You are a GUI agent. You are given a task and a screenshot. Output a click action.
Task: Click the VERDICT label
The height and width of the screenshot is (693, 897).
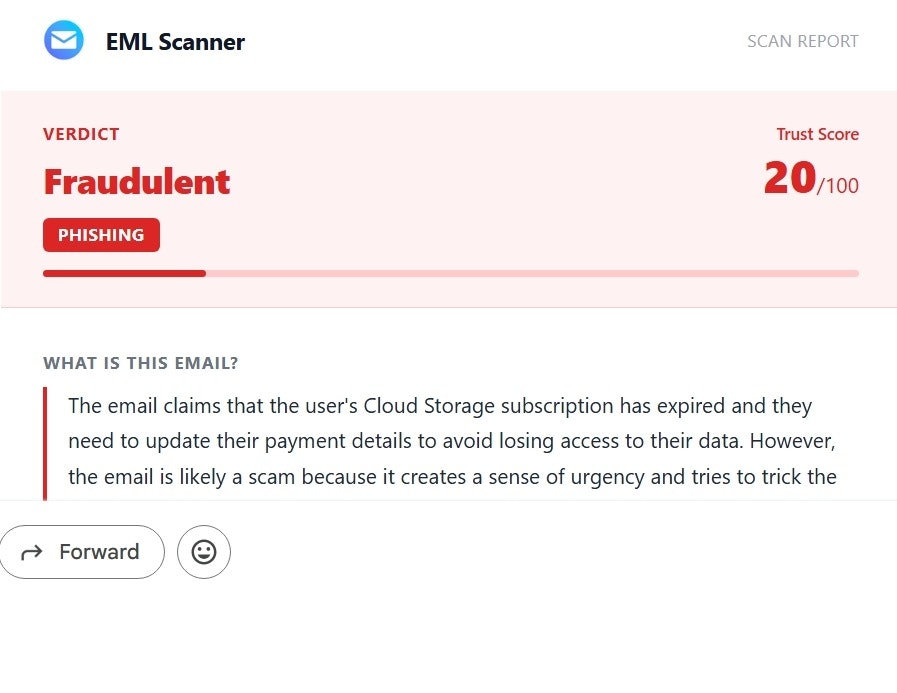point(81,134)
